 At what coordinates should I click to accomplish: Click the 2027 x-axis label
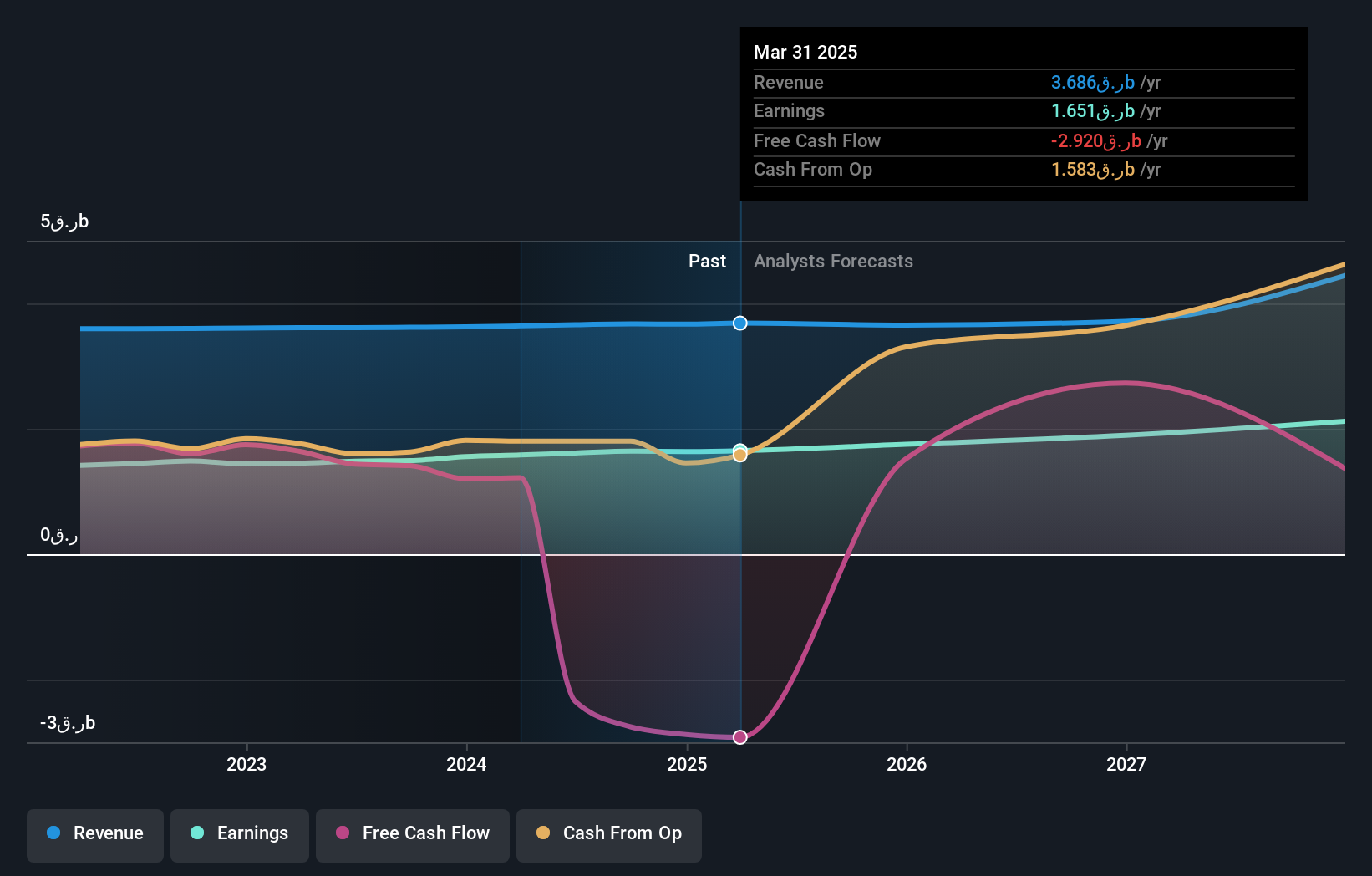click(x=1126, y=764)
